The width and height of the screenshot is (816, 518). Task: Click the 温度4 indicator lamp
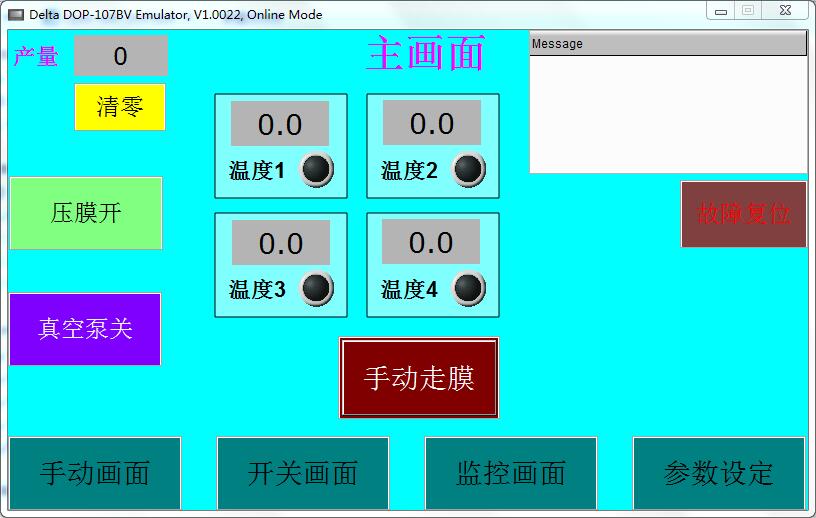[x=469, y=289]
